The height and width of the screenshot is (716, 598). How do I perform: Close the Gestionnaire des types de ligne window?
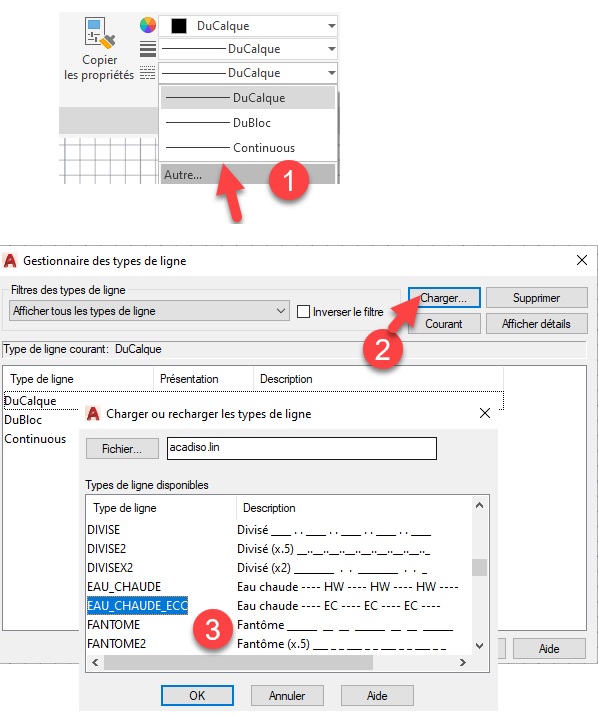coord(582,260)
